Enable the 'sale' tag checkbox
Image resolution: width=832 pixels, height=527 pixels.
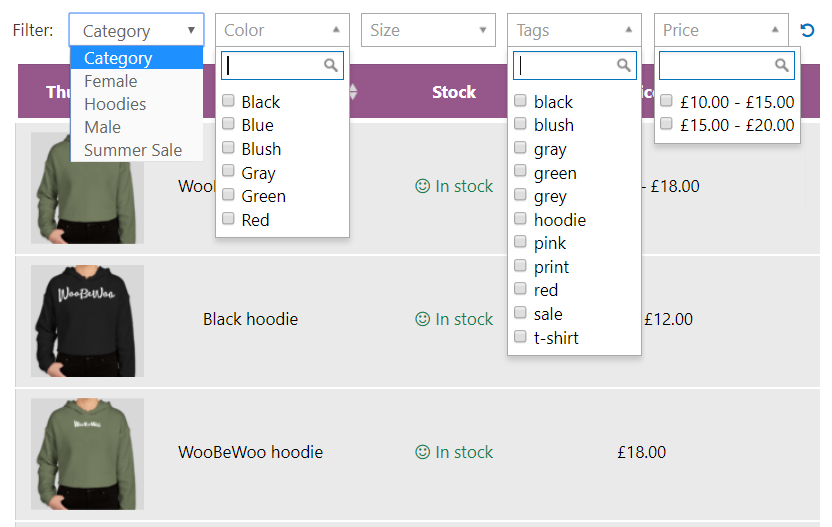pos(521,312)
